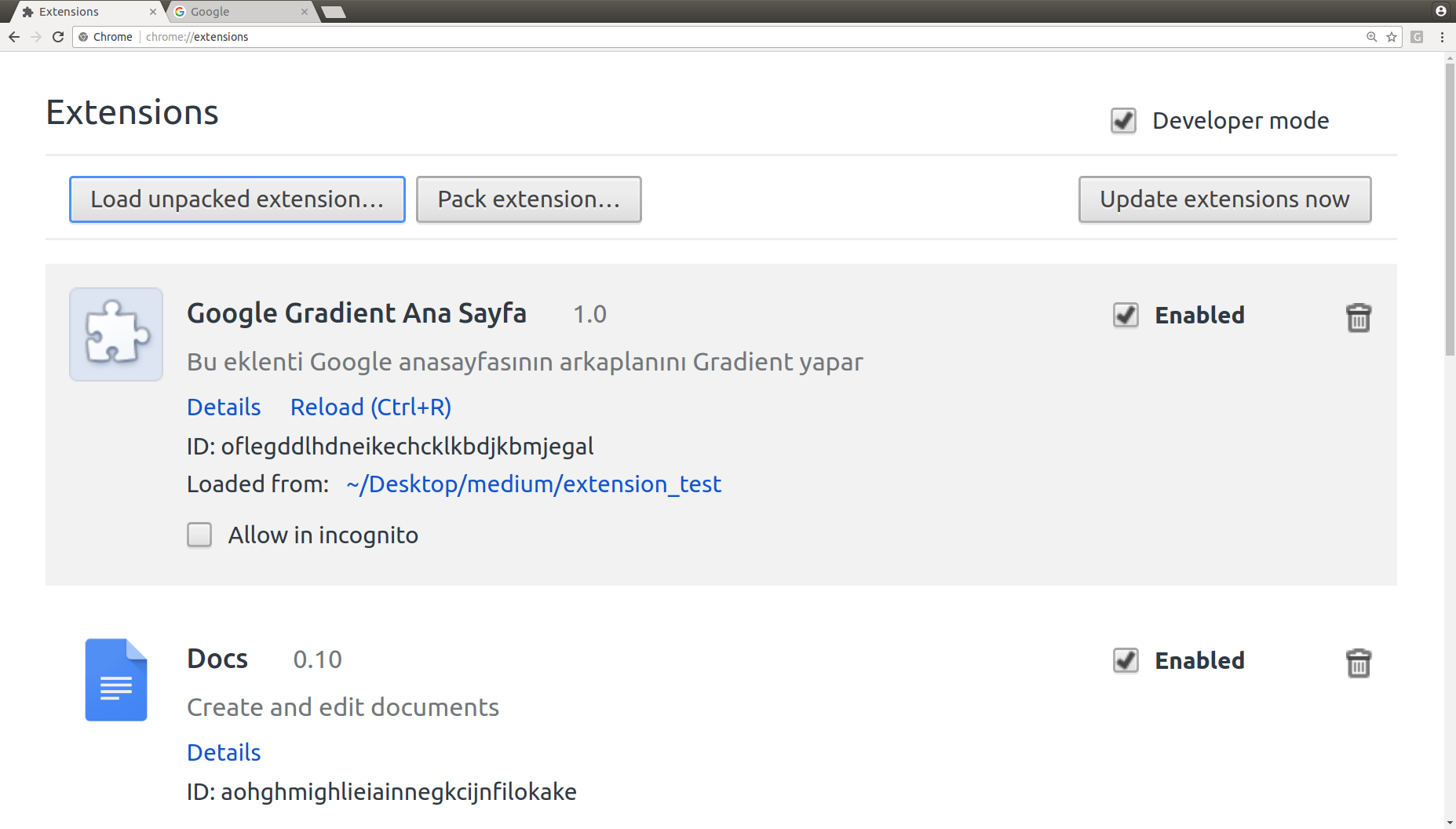Open the user profile icon in title bar
The width and height of the screenshot is (1456, 829).
pos(1441,11)
